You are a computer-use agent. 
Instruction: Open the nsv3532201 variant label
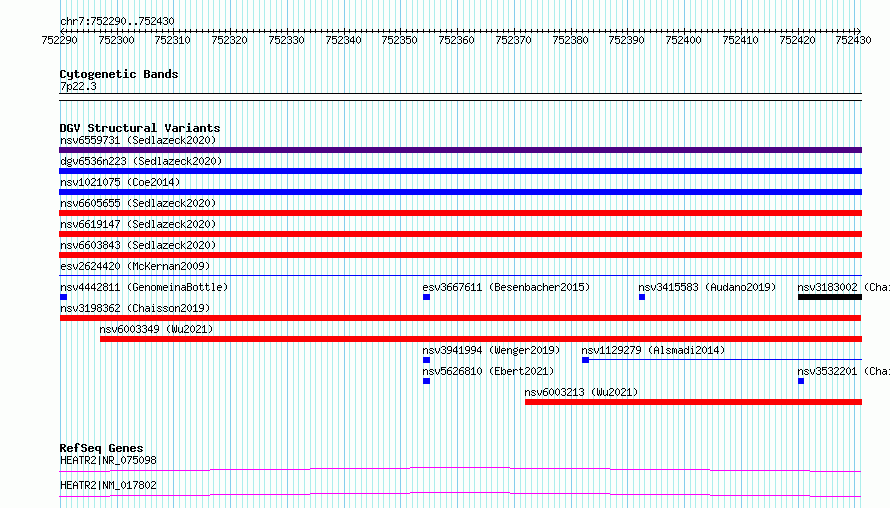[x=843, y=371]
